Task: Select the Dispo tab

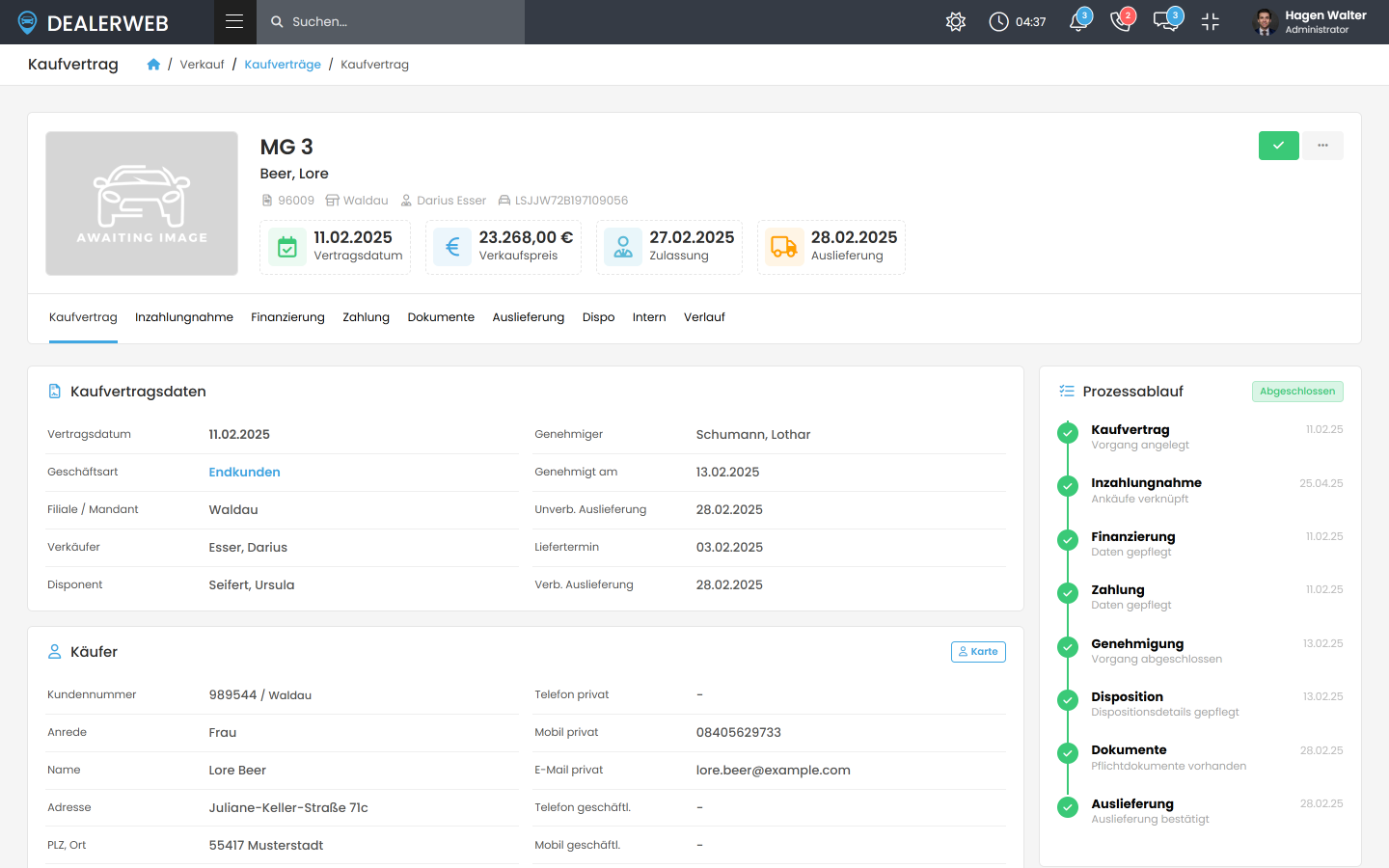Action: pos(598,317)
